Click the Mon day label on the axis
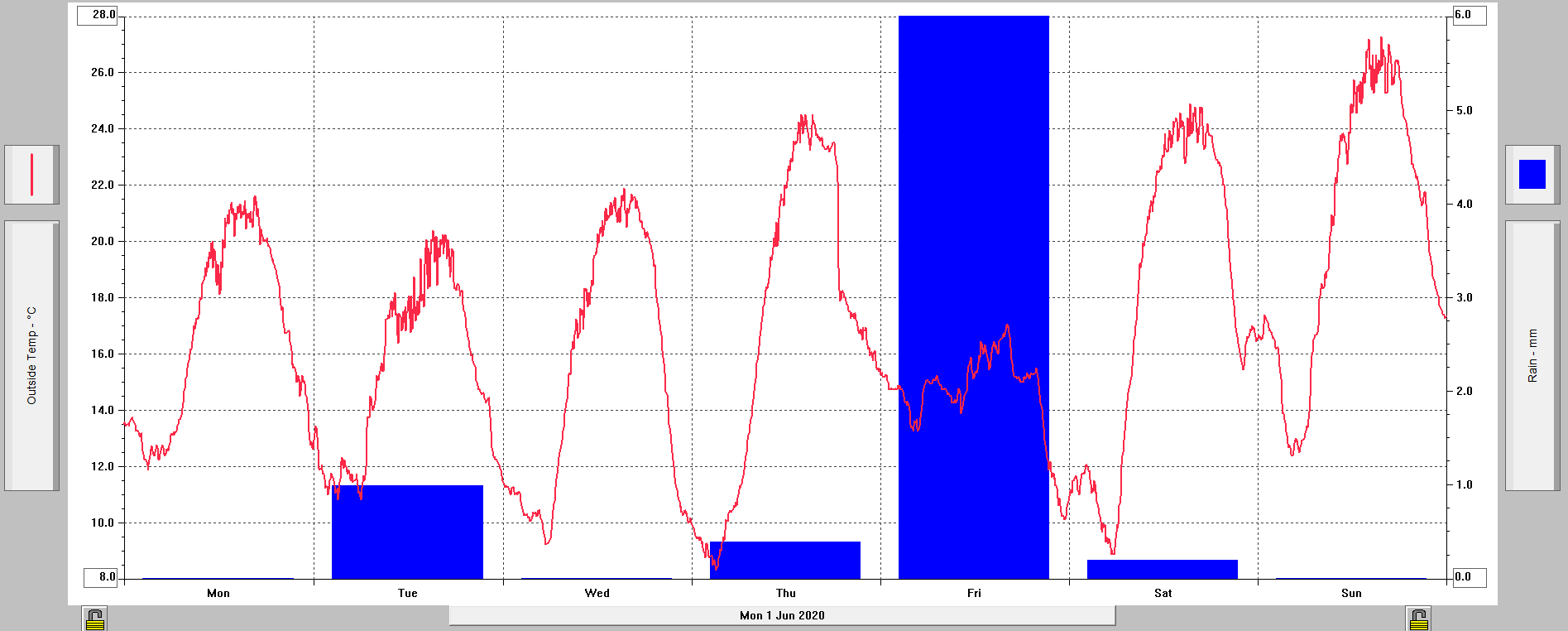1568x631 pixels. click(218, 593)
